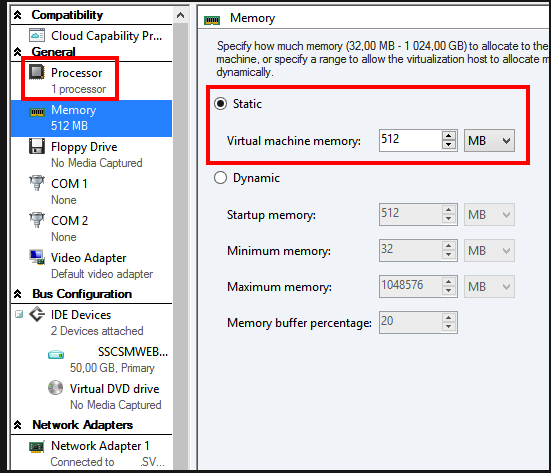Collapse the Network Adapters section
This screenshot has width=551, height=473.
(x=18, y=425)
